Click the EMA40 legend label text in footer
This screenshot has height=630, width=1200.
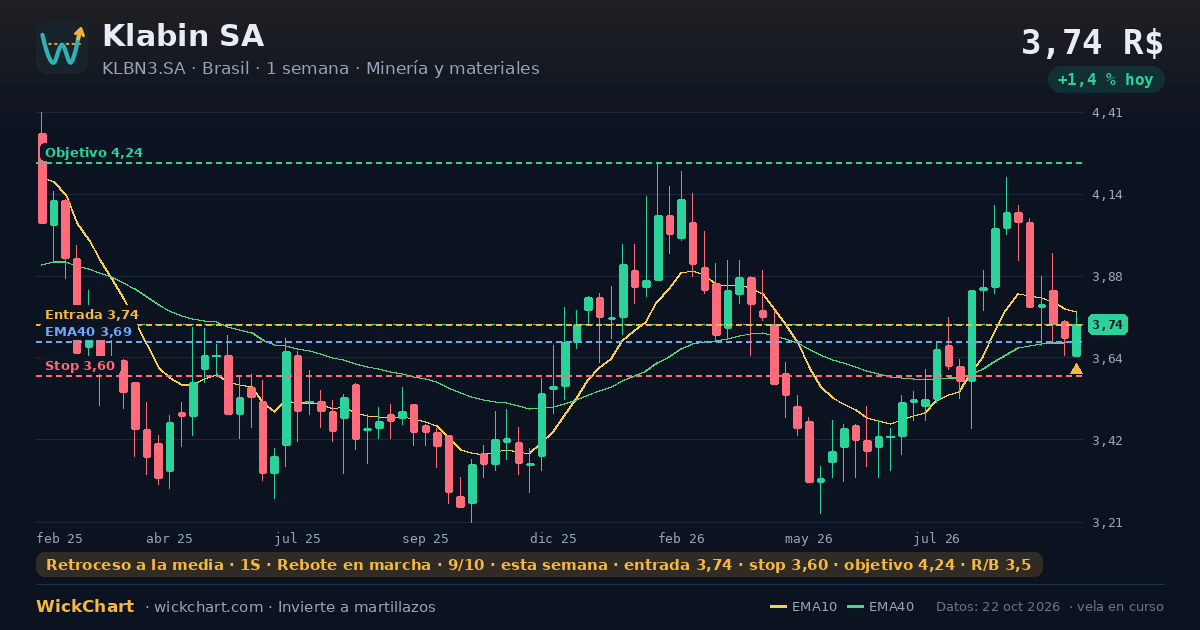coord(891,607)
